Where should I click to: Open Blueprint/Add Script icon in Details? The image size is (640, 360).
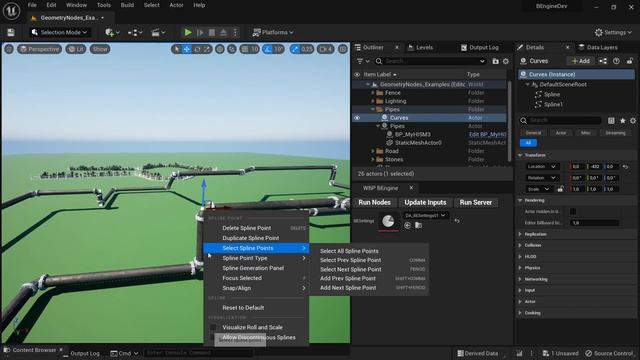603,61
